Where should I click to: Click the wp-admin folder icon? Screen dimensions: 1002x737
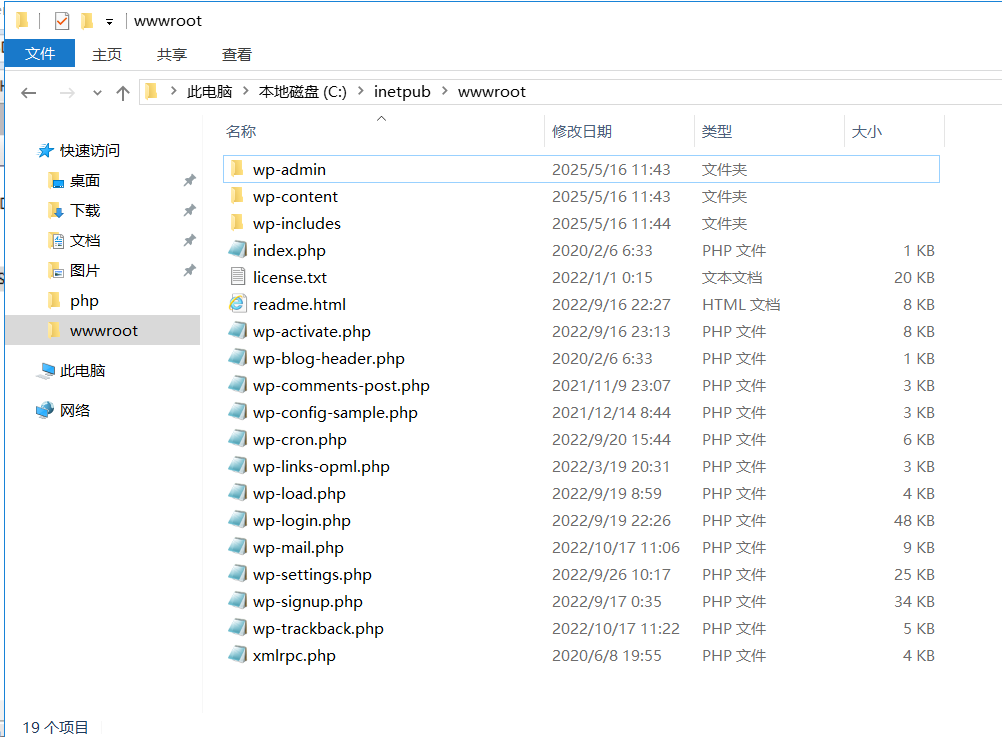click(x=237, y=169)
